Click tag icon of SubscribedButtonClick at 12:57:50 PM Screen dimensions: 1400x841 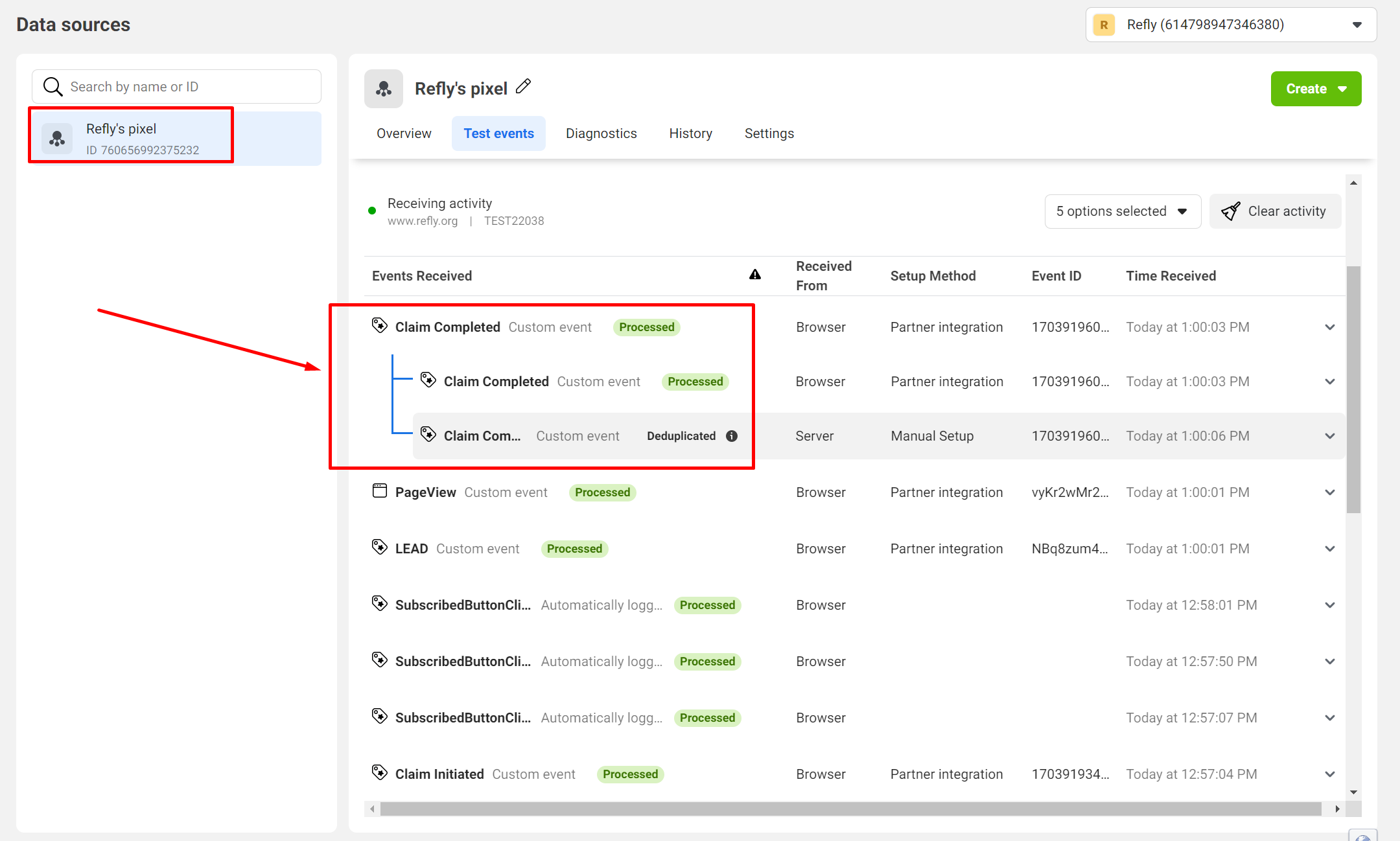click(380, 660)
